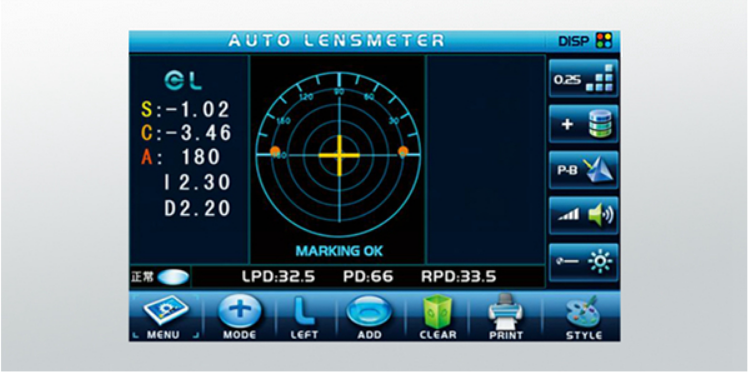This screenshot has width=749, height=372.
Task: Click the plus database storage button
Action: click(x=583, y=124)
